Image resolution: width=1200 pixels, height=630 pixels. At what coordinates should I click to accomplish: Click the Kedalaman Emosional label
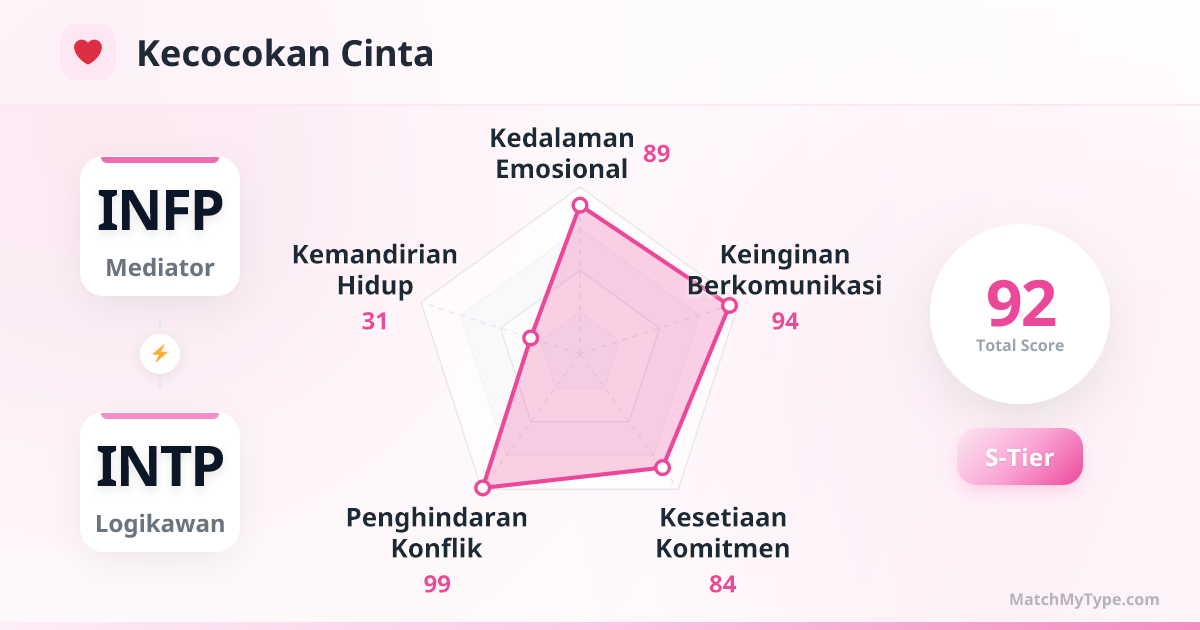pyautogui.click(x=564, y=154)
